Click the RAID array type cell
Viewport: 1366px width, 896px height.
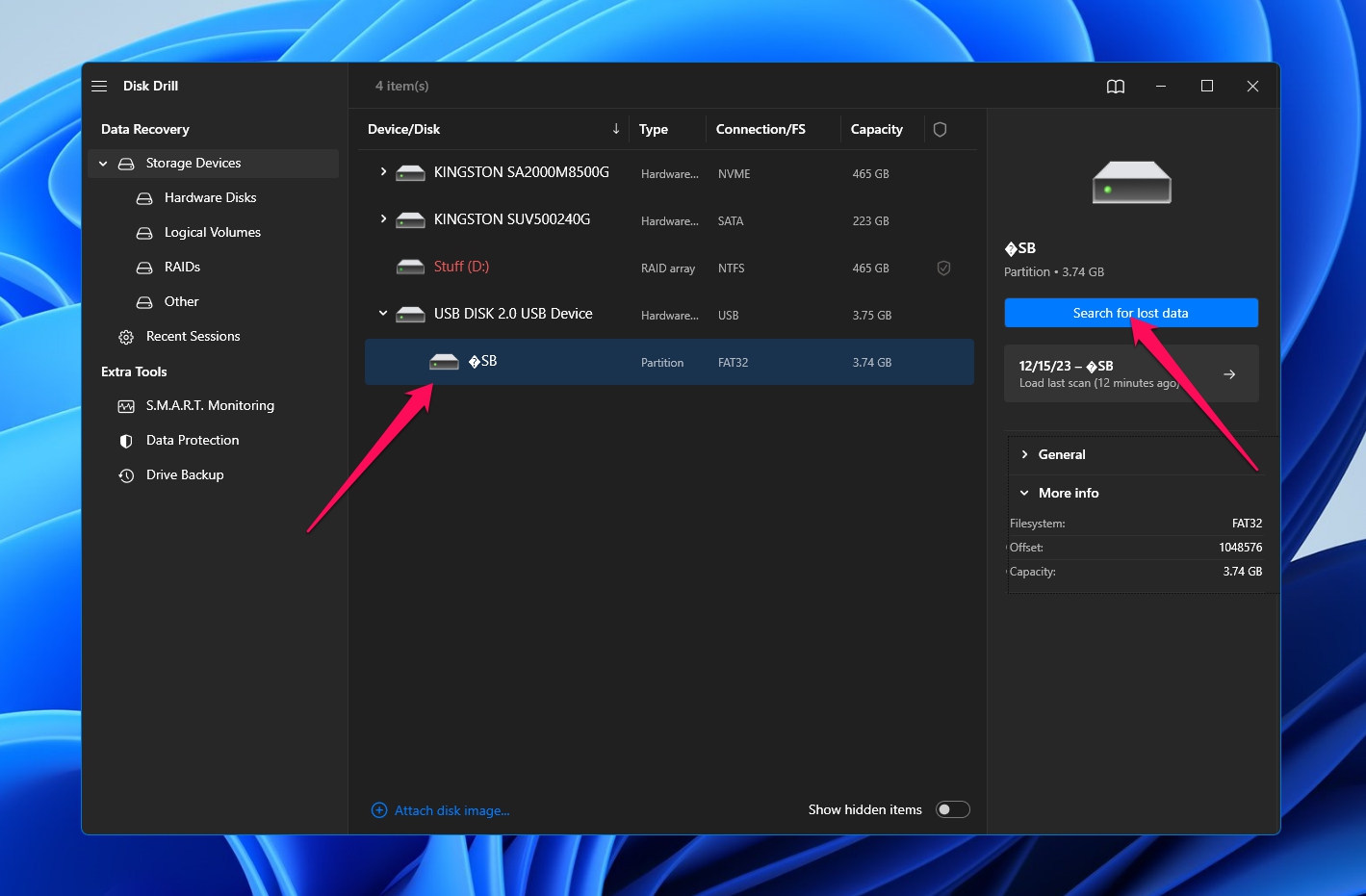click(668, 269)
